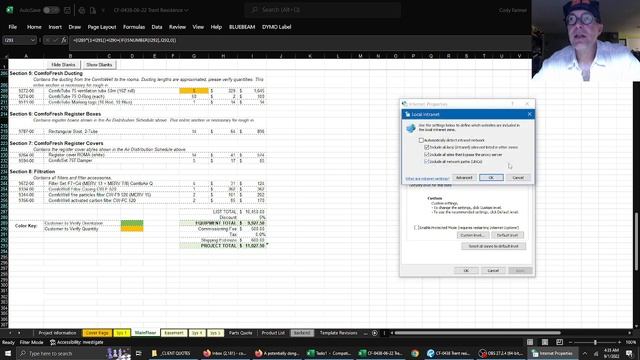
Task: Open the Home ribbon tab
Action: (34, 27)
